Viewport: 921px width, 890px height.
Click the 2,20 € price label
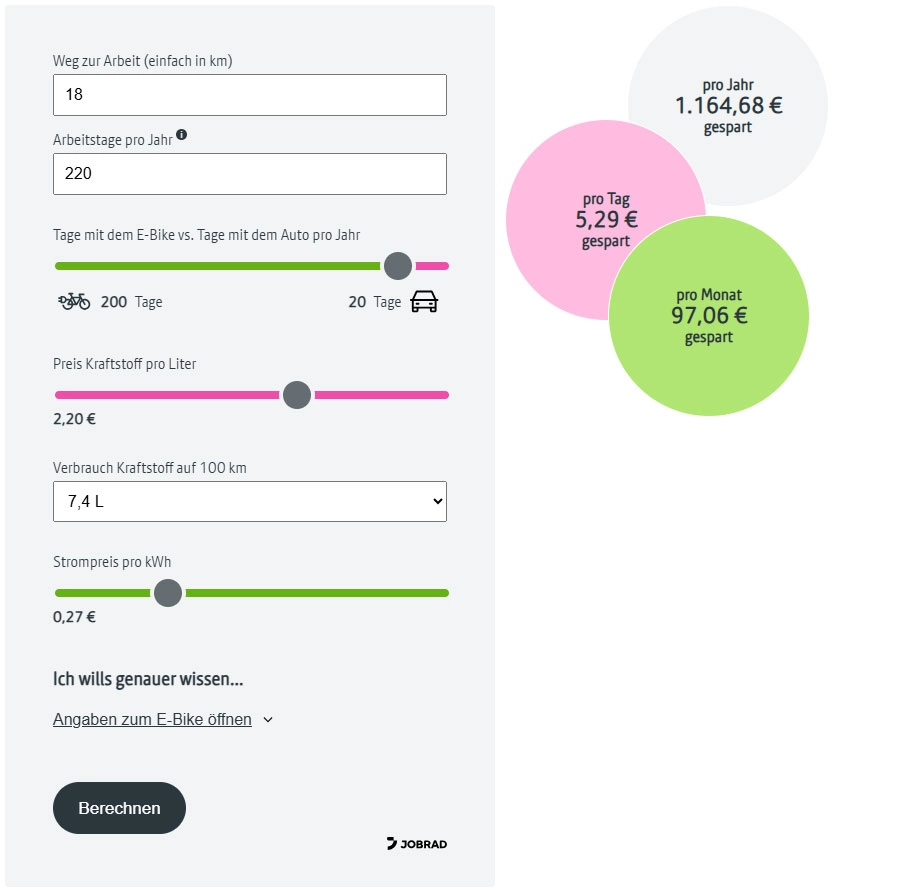pyautogui.click(x=73, y=419)
